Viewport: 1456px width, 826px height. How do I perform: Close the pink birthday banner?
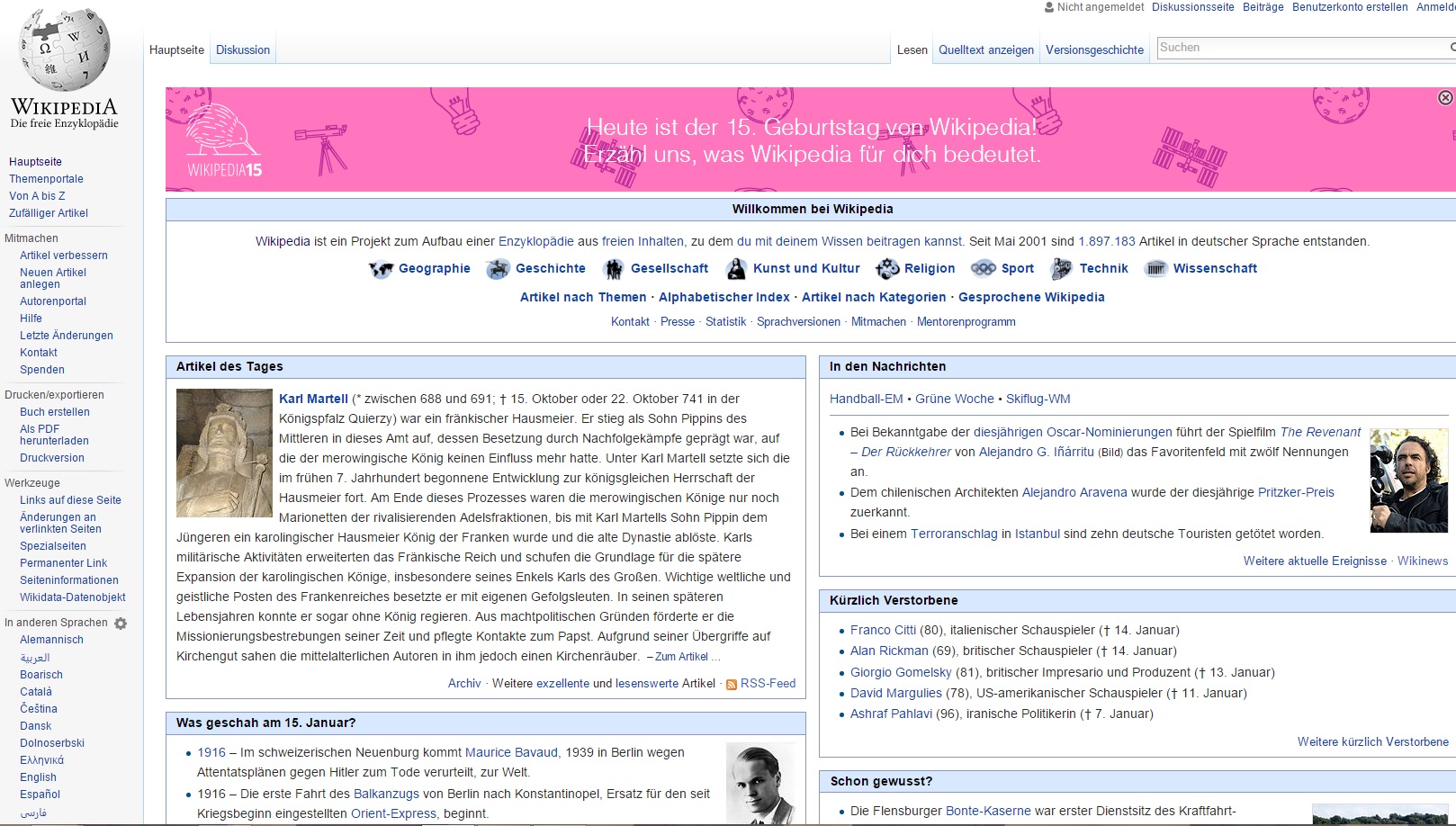[x=1445, y=97]
